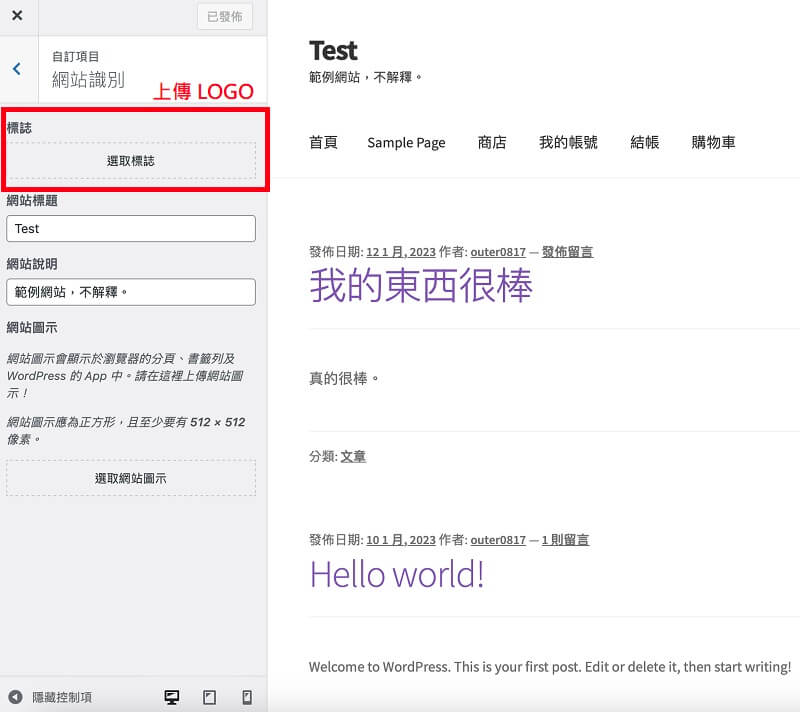Click 選取網站圖示 to pick site icon
Viewport: 800px width, 712px height.
tap(131, 478)
